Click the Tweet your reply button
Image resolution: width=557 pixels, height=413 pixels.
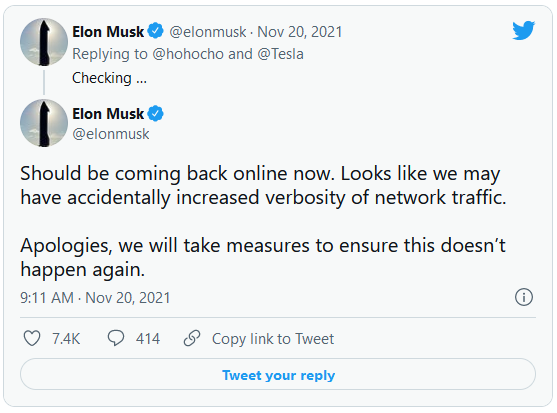[x=278, y=374]
